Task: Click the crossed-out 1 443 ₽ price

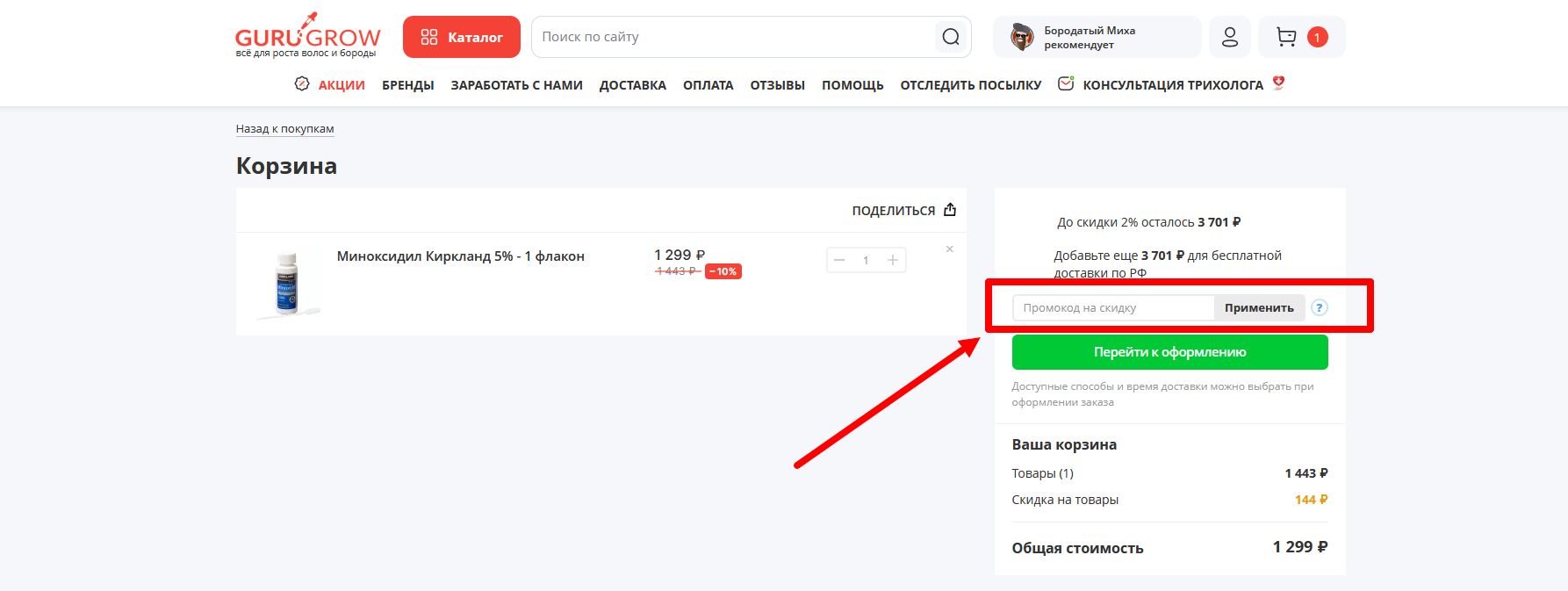Action: 678,271
